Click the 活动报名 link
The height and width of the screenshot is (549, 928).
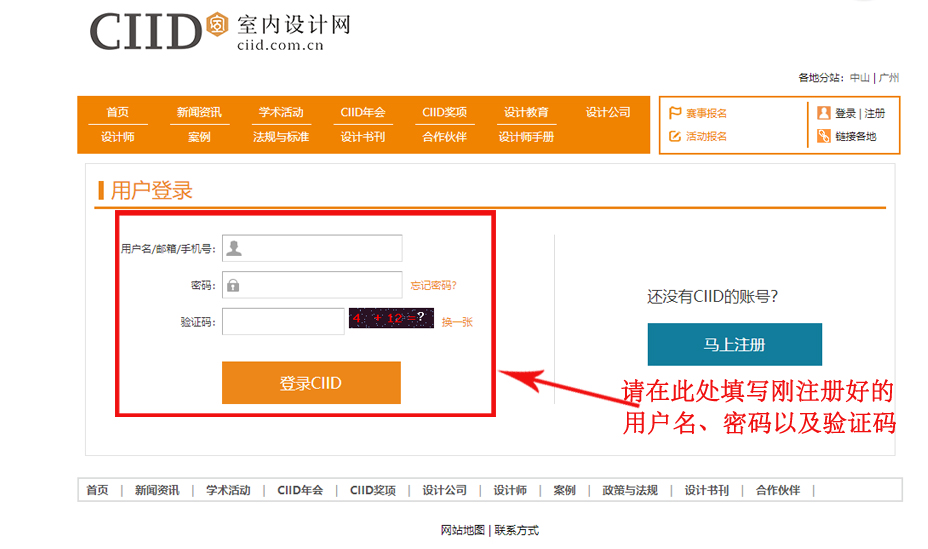[706, 136]
